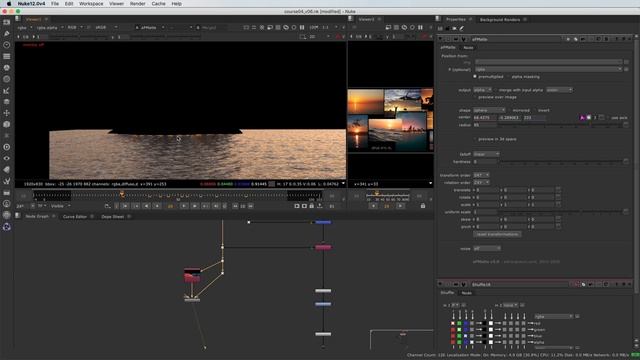Play forward in Viewer2 timeline
Viewport: 640px width, 360px height.
pos(400,206)
